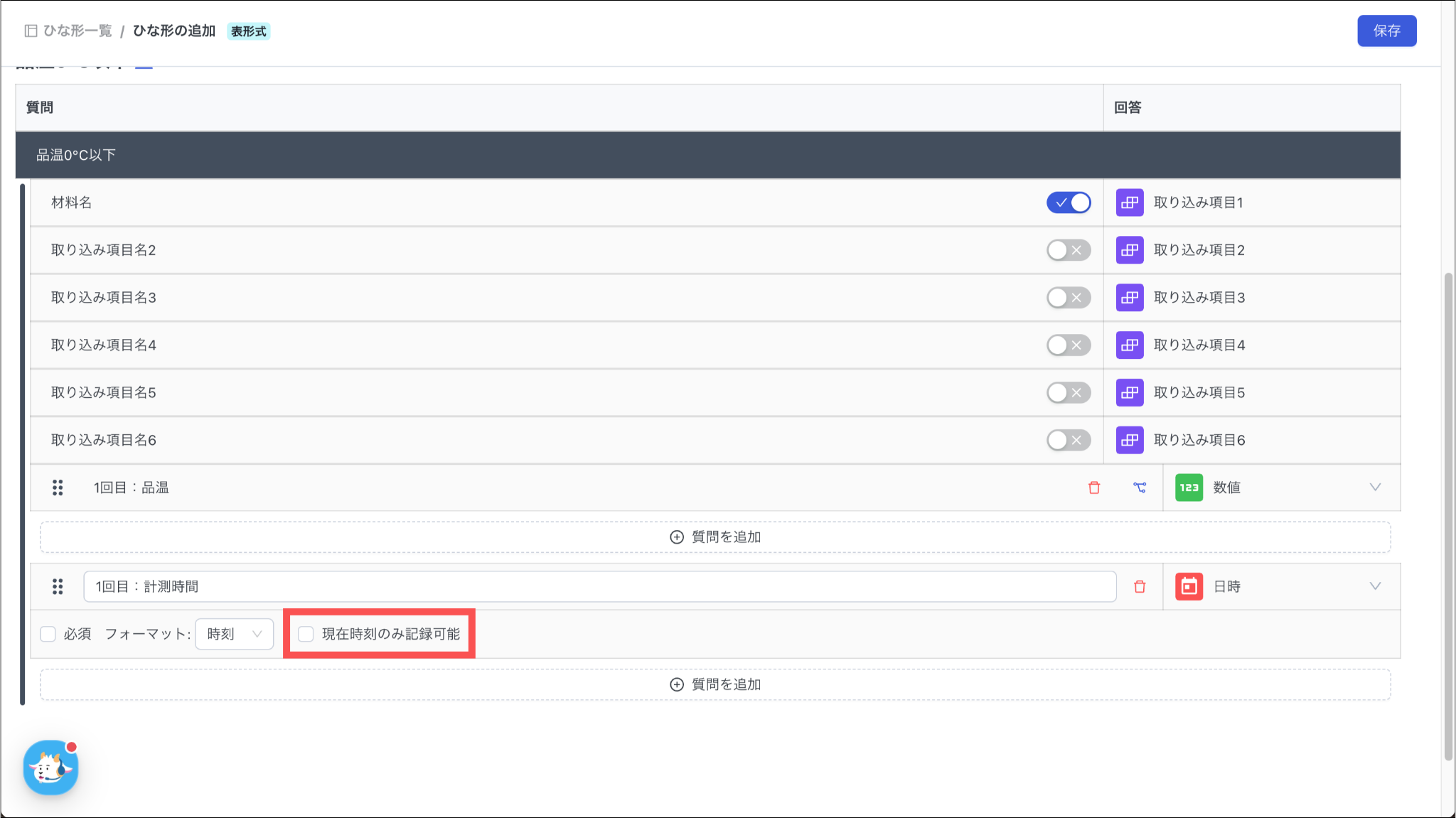
Task: Open the chat support mascot icon
Action: point(50,768)
